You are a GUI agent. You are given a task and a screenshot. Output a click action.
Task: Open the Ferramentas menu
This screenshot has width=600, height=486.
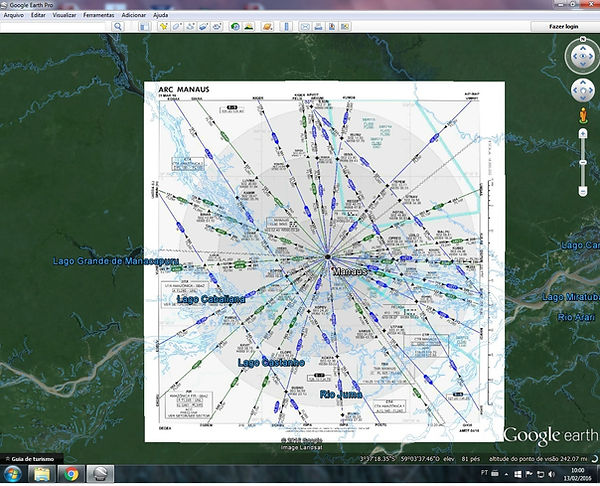[x=99, y=15]
